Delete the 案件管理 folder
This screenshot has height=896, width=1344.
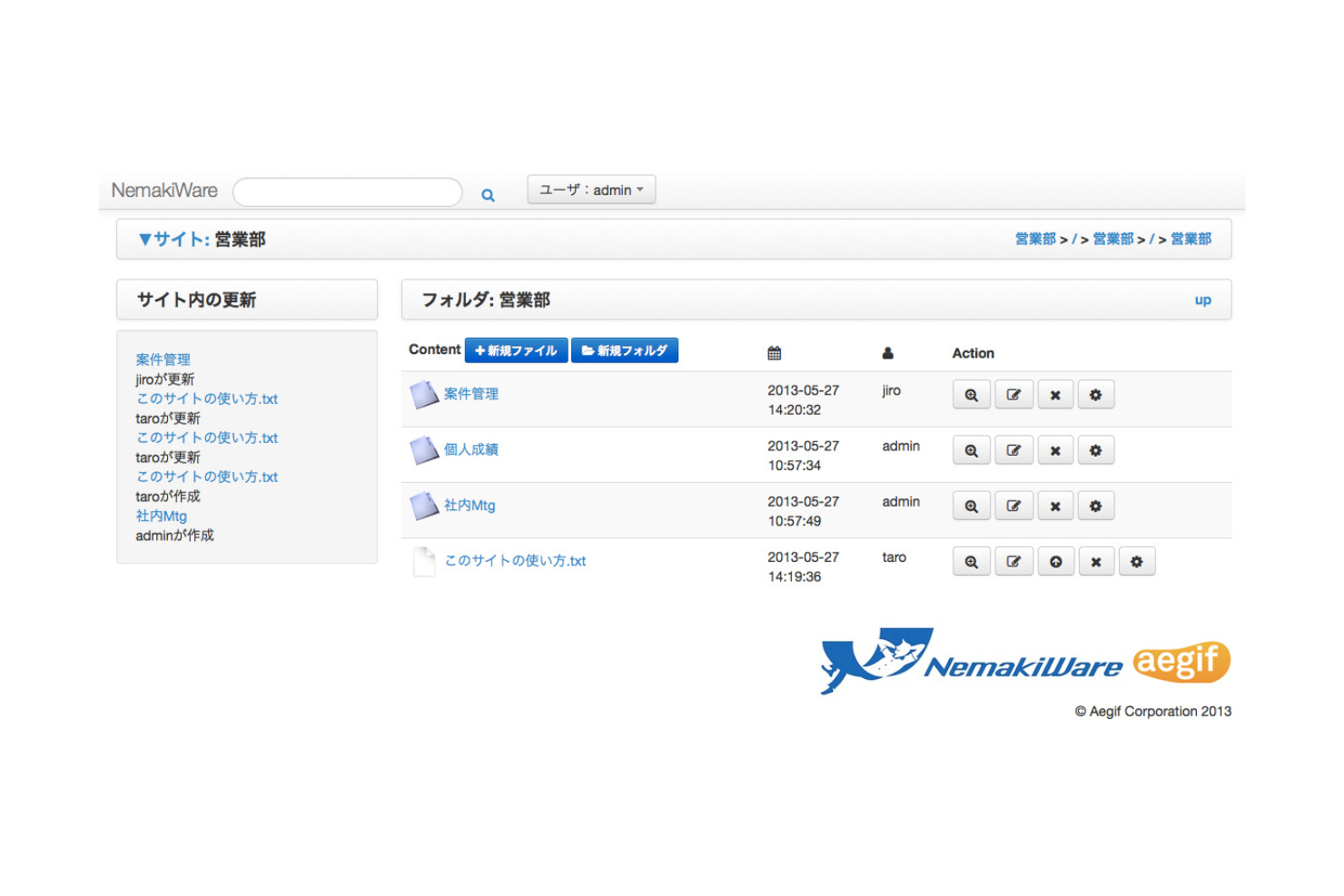(1055, 395)
